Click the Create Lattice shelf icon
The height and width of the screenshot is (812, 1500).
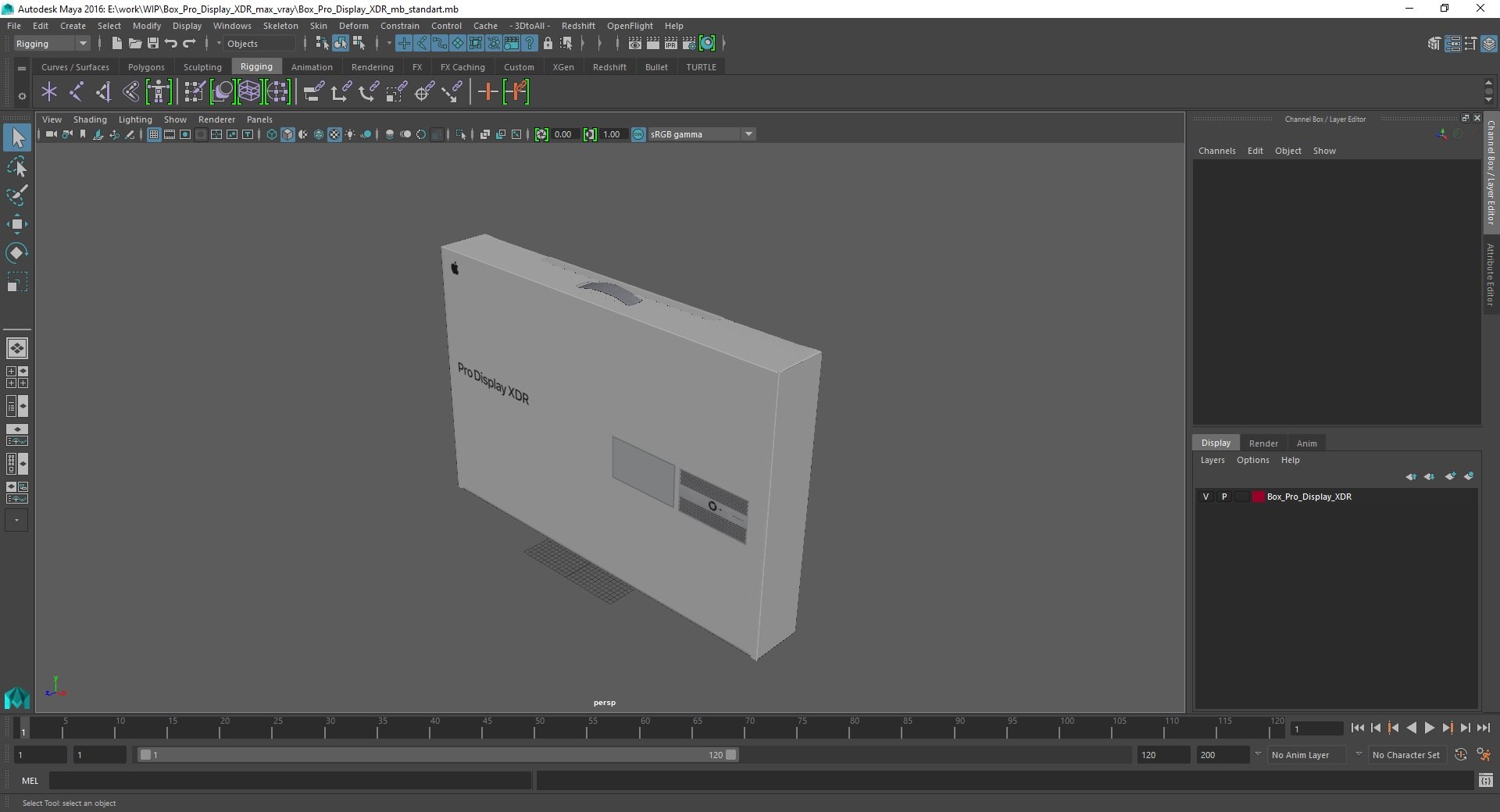point(250,92)
